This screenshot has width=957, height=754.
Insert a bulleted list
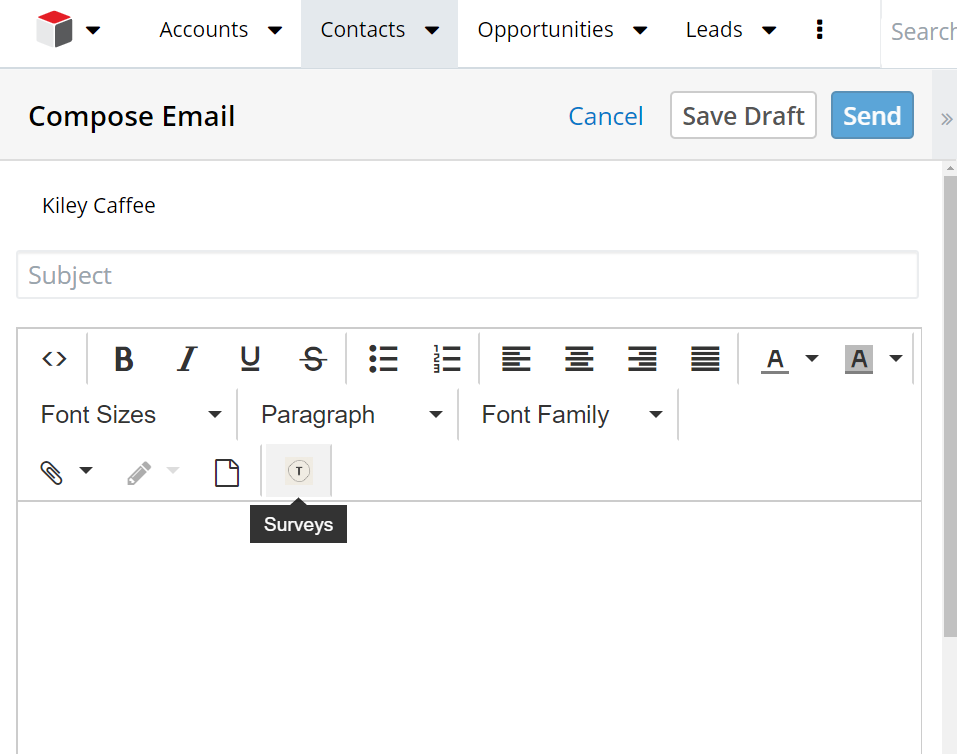coord(383,359)
